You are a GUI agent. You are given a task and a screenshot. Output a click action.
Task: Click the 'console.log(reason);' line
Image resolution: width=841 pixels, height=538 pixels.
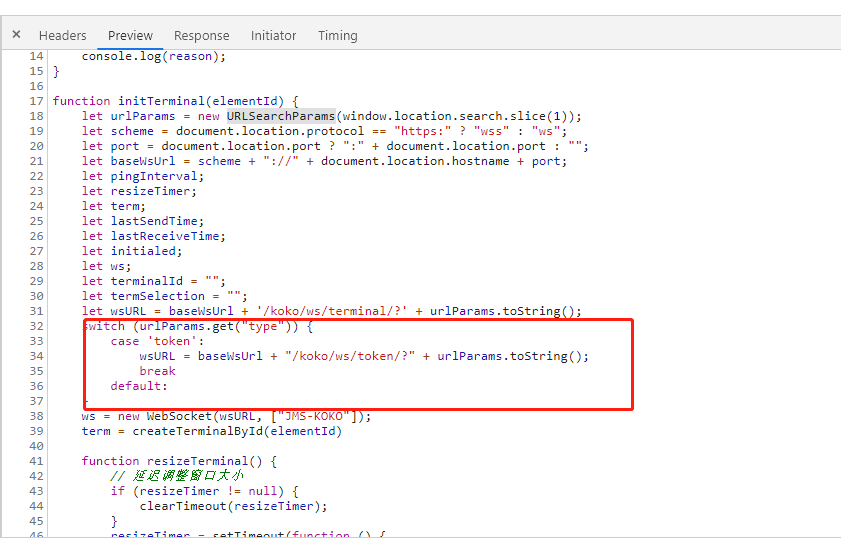153,56
